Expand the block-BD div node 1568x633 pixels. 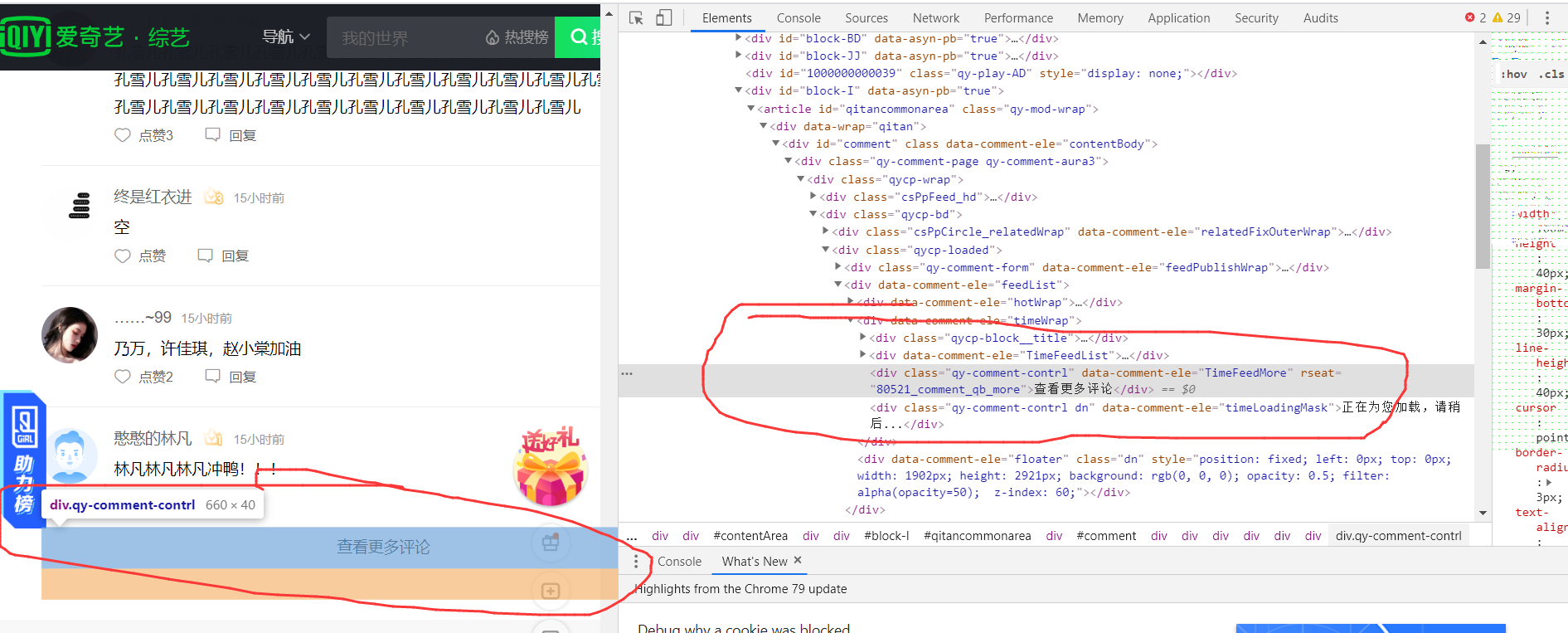[x=739, y=38]
